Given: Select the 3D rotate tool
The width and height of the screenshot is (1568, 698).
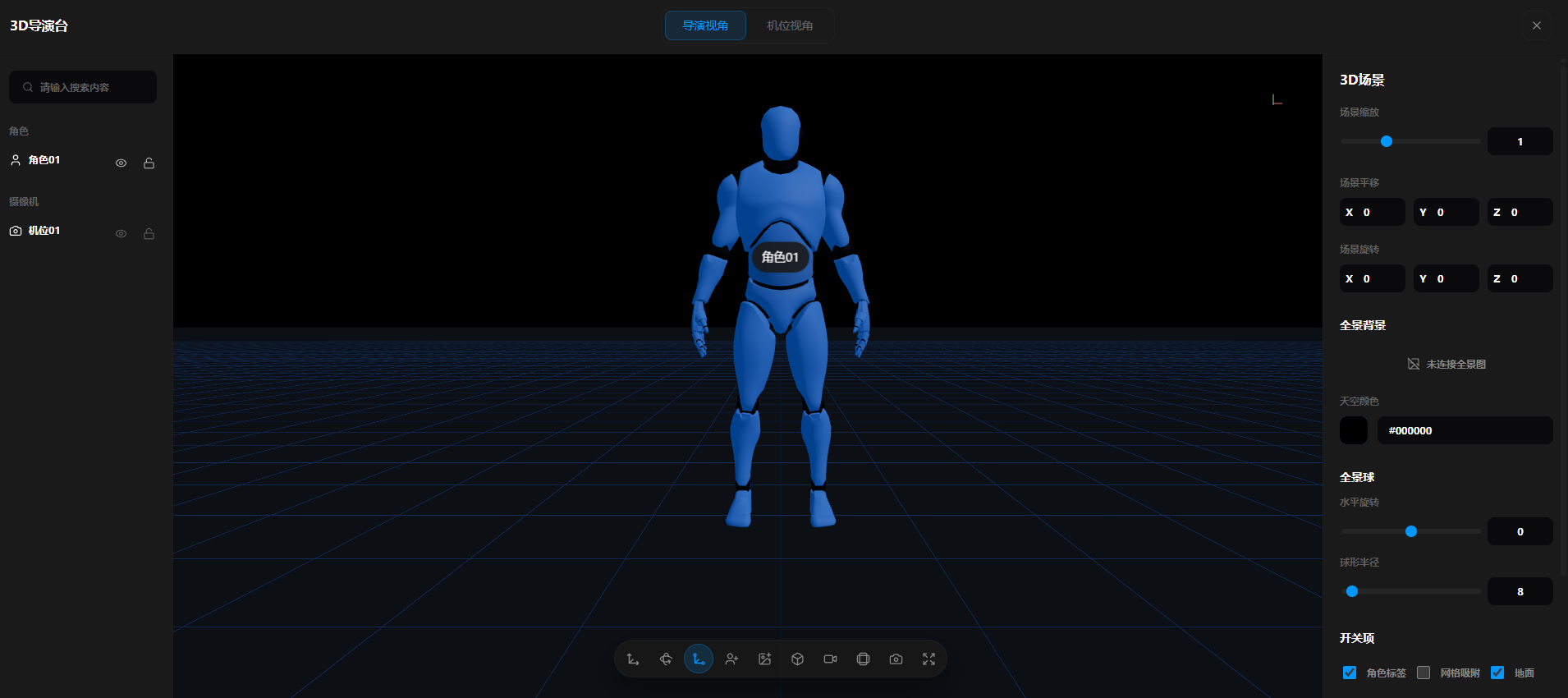Looking at the screenshot, I should 666,659.
